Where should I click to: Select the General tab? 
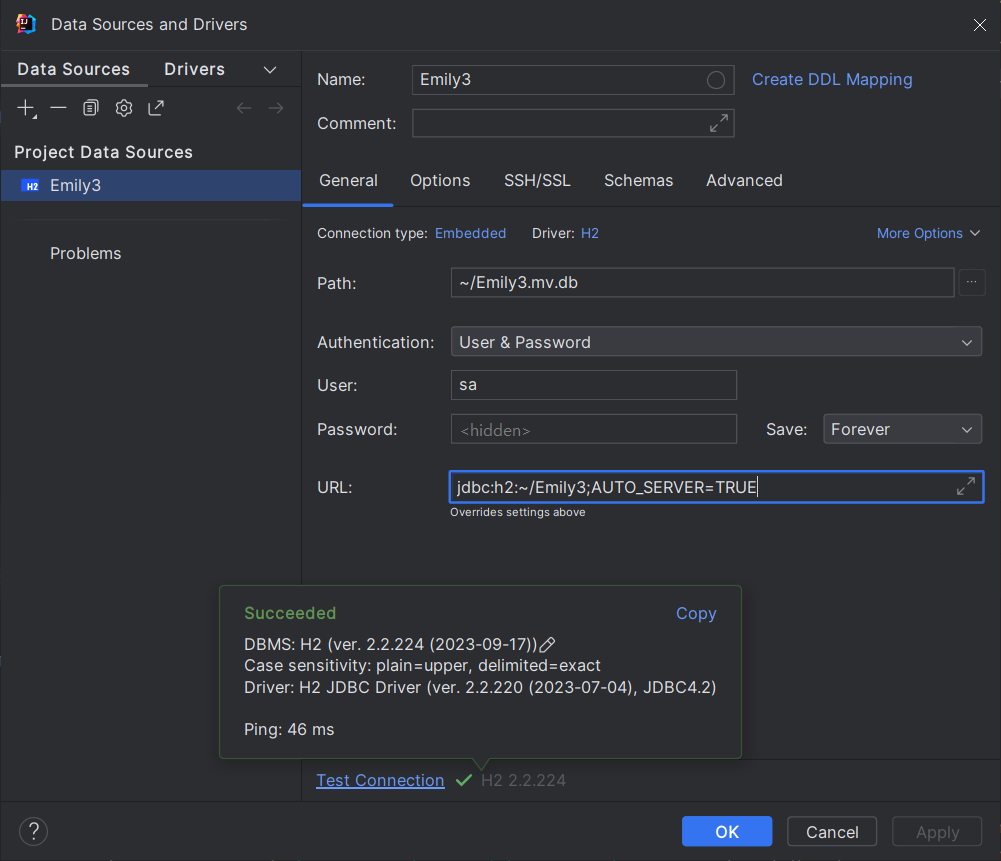(348, 181)
